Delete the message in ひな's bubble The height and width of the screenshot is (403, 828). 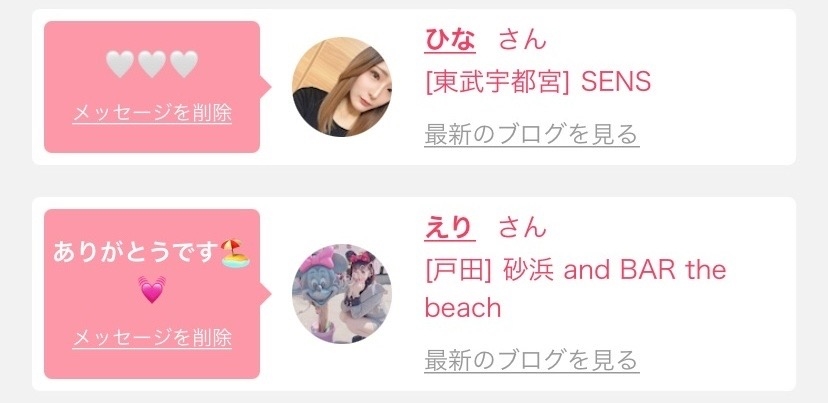coord(152,113)
